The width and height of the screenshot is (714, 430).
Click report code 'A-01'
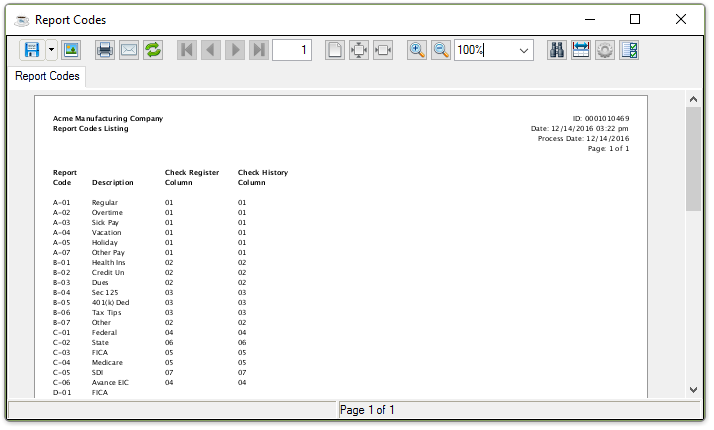[61, 203]
